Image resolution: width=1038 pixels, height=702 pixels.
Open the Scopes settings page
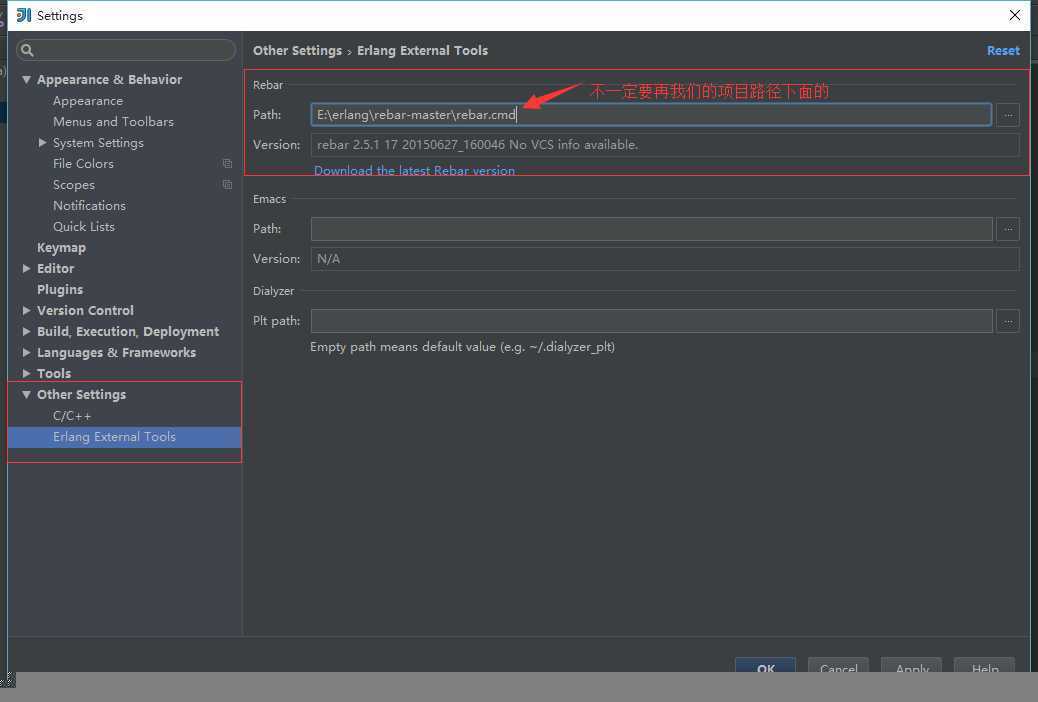coord(73,185)
